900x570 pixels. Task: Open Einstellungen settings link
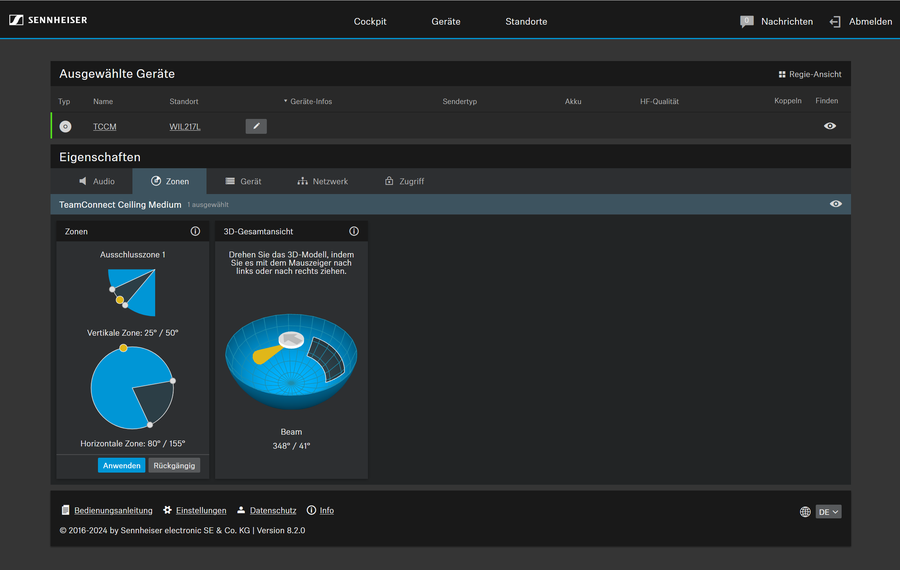[201, 510]
